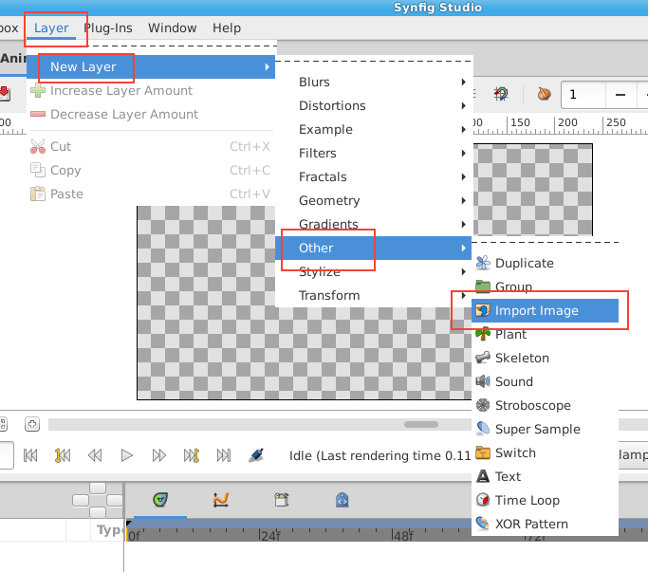This screenshot has width=648, height=572.
Task: Open the canvas browser panel icon
Action: pos(281,500)
